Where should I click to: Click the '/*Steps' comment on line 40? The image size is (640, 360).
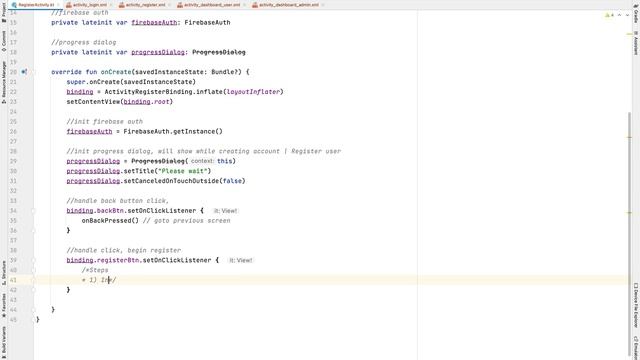pyautogui.click(x=95, y=270)
